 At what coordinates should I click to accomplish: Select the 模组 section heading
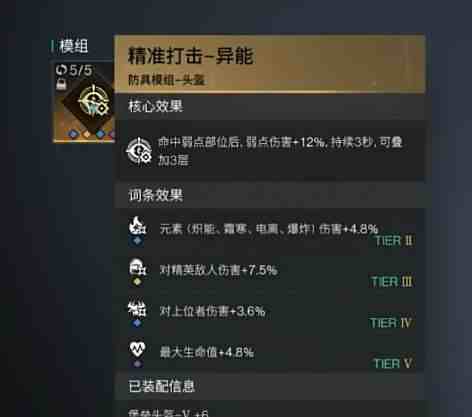click(x=73, y=46)
